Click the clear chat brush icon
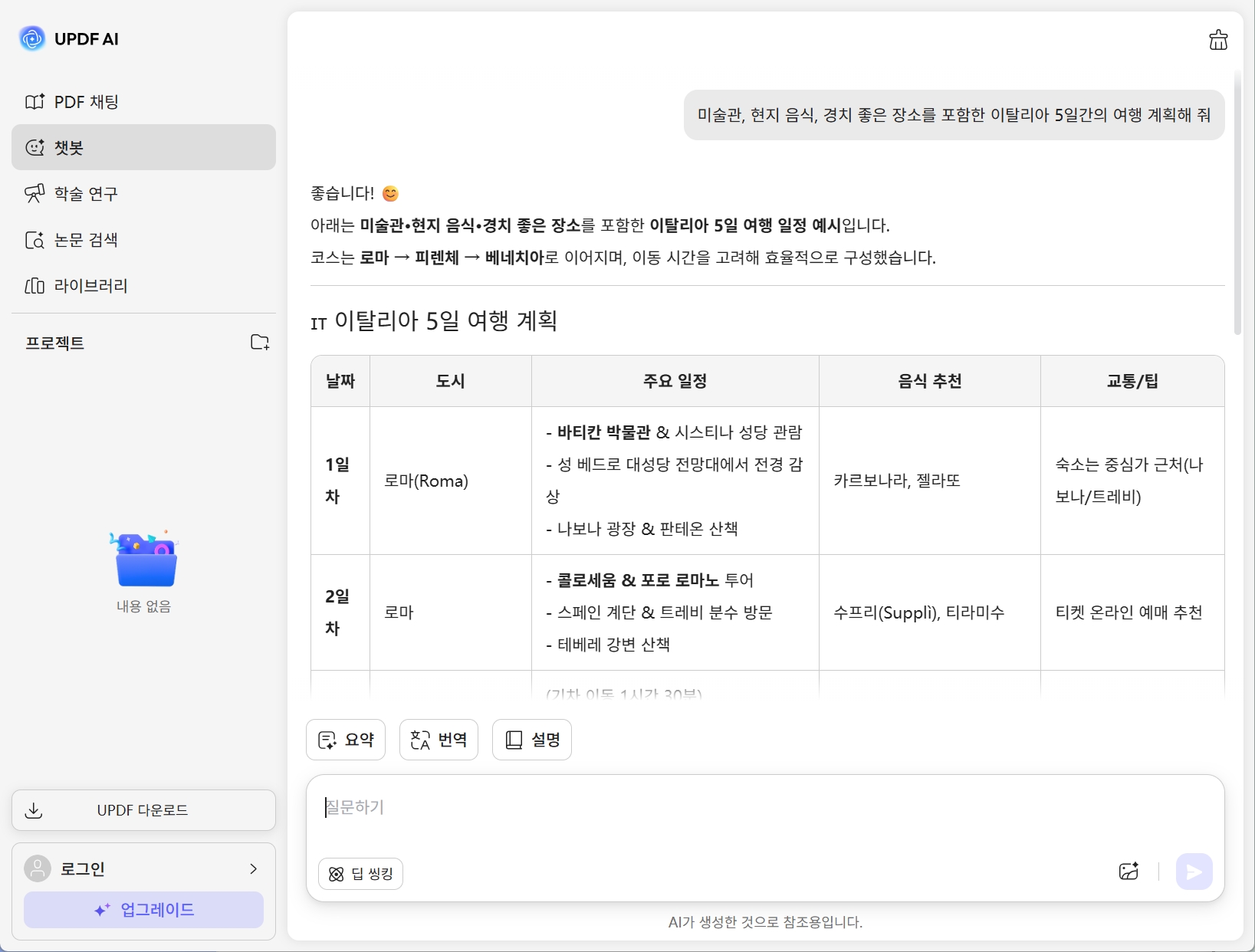Screen dimensions: 1255x952 [x=1218, y=40]
